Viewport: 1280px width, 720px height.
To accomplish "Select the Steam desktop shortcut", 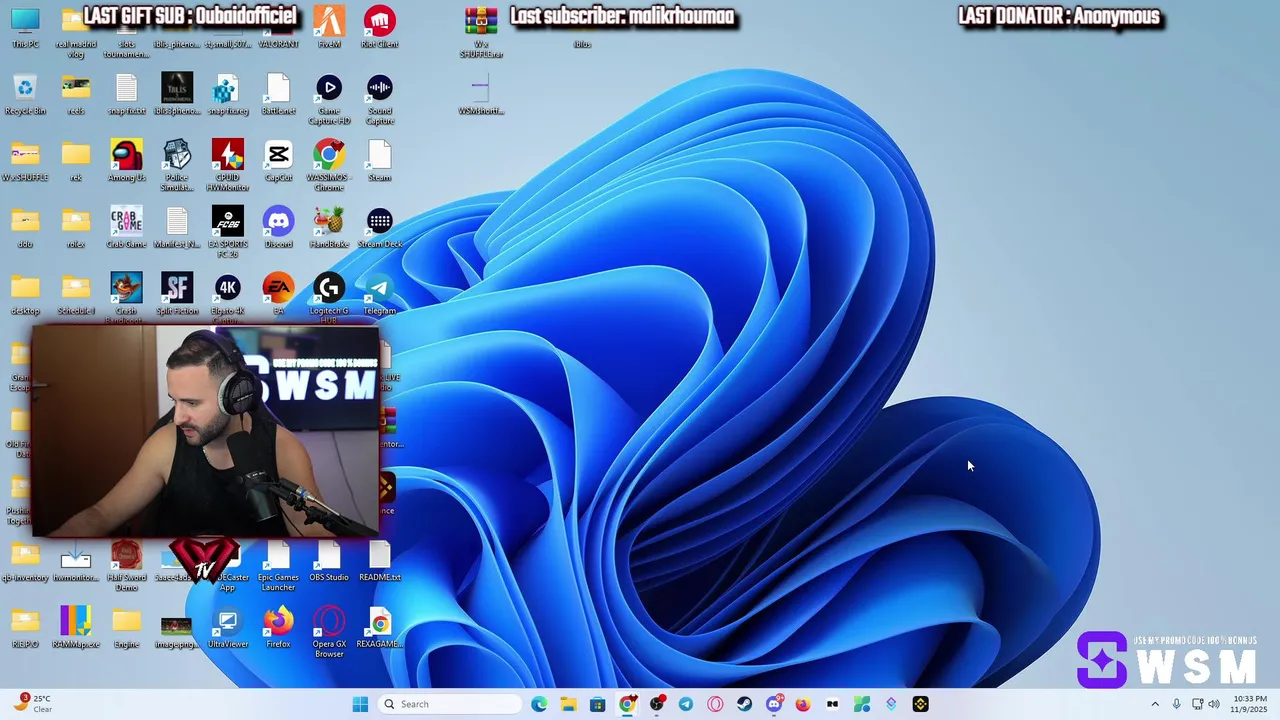I will 379,160.
